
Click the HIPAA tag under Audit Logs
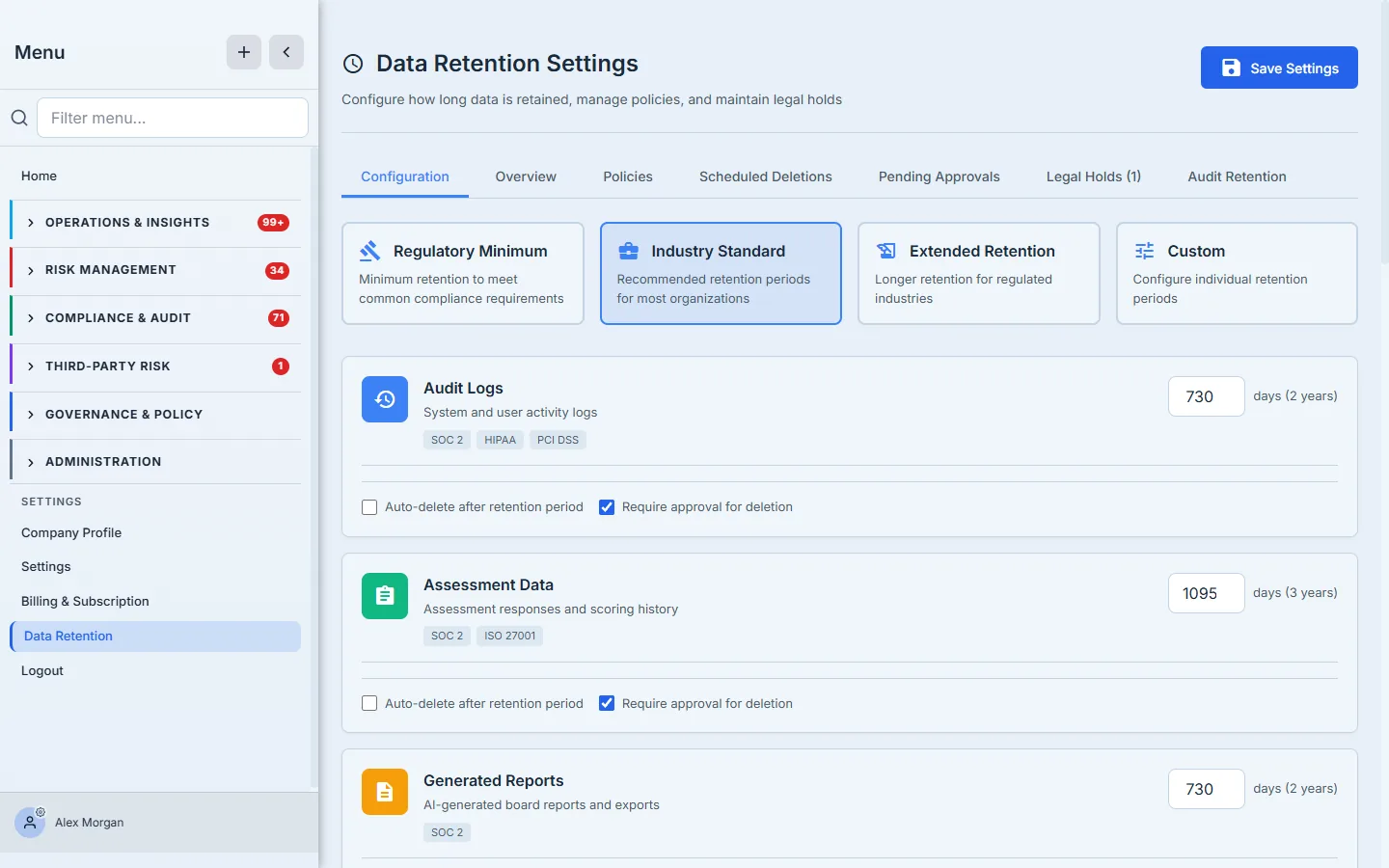click(x=500, y=440)
